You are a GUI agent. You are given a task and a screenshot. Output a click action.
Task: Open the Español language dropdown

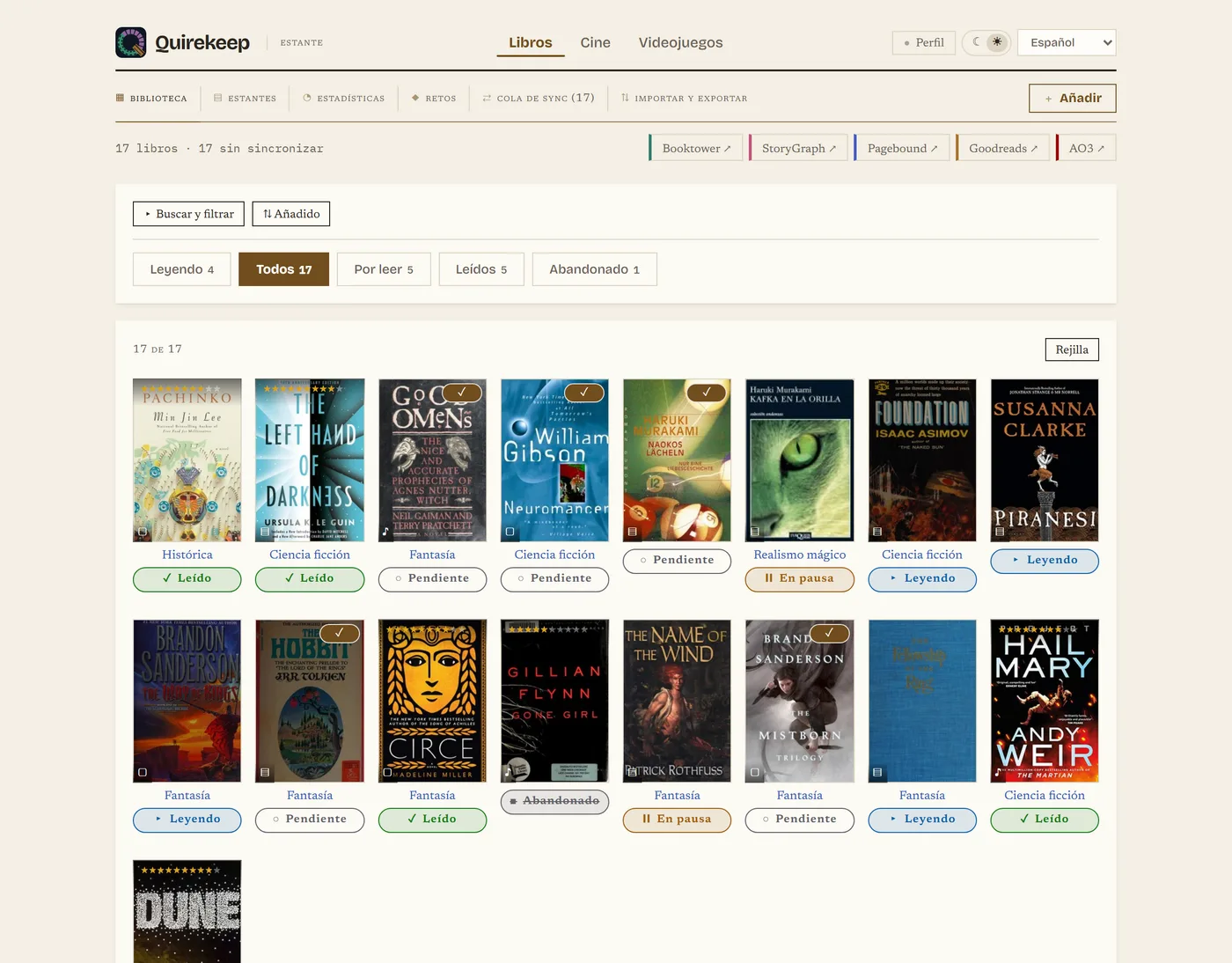(1067, 42)
